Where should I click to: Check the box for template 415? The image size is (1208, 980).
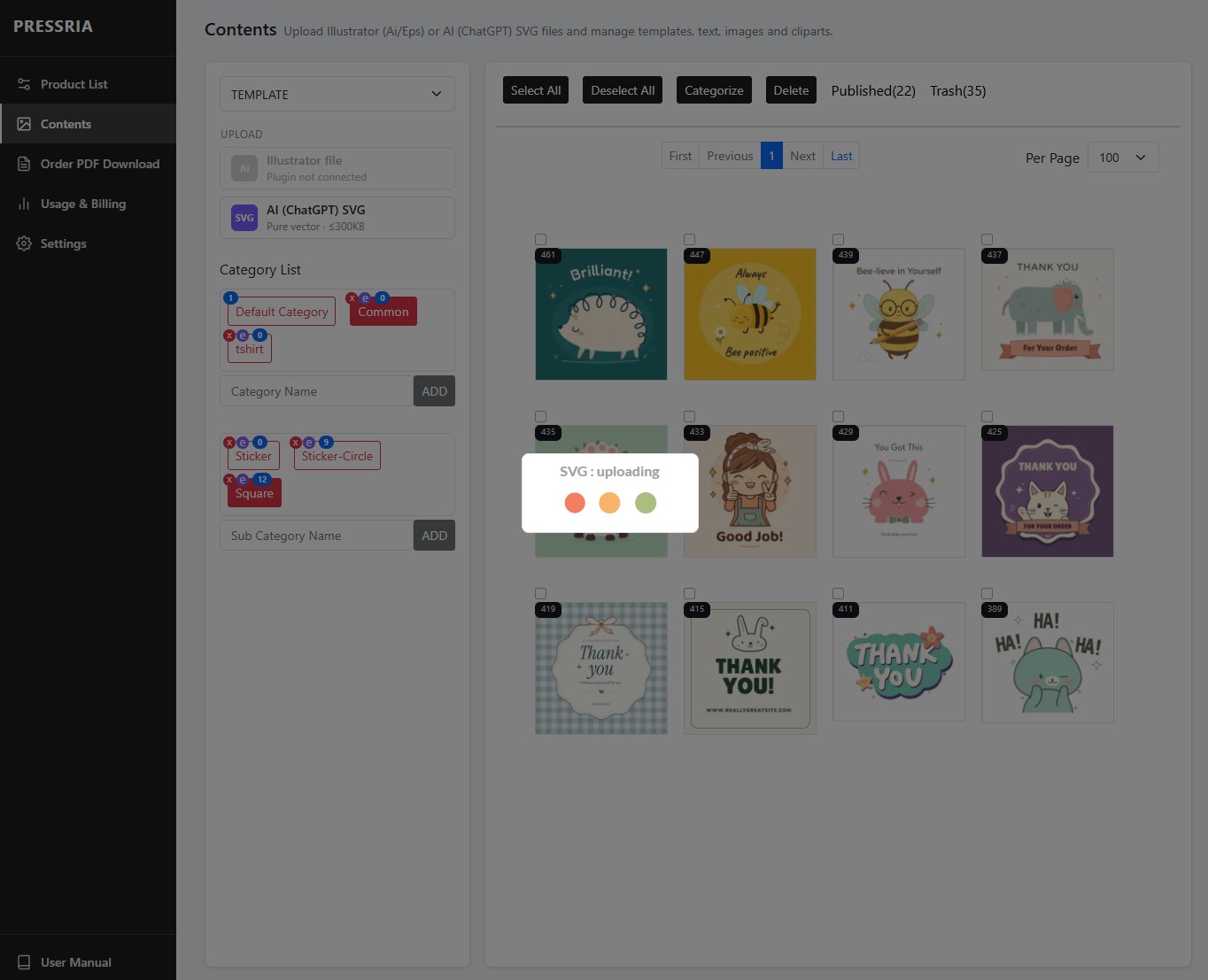[x=690, y=594]
